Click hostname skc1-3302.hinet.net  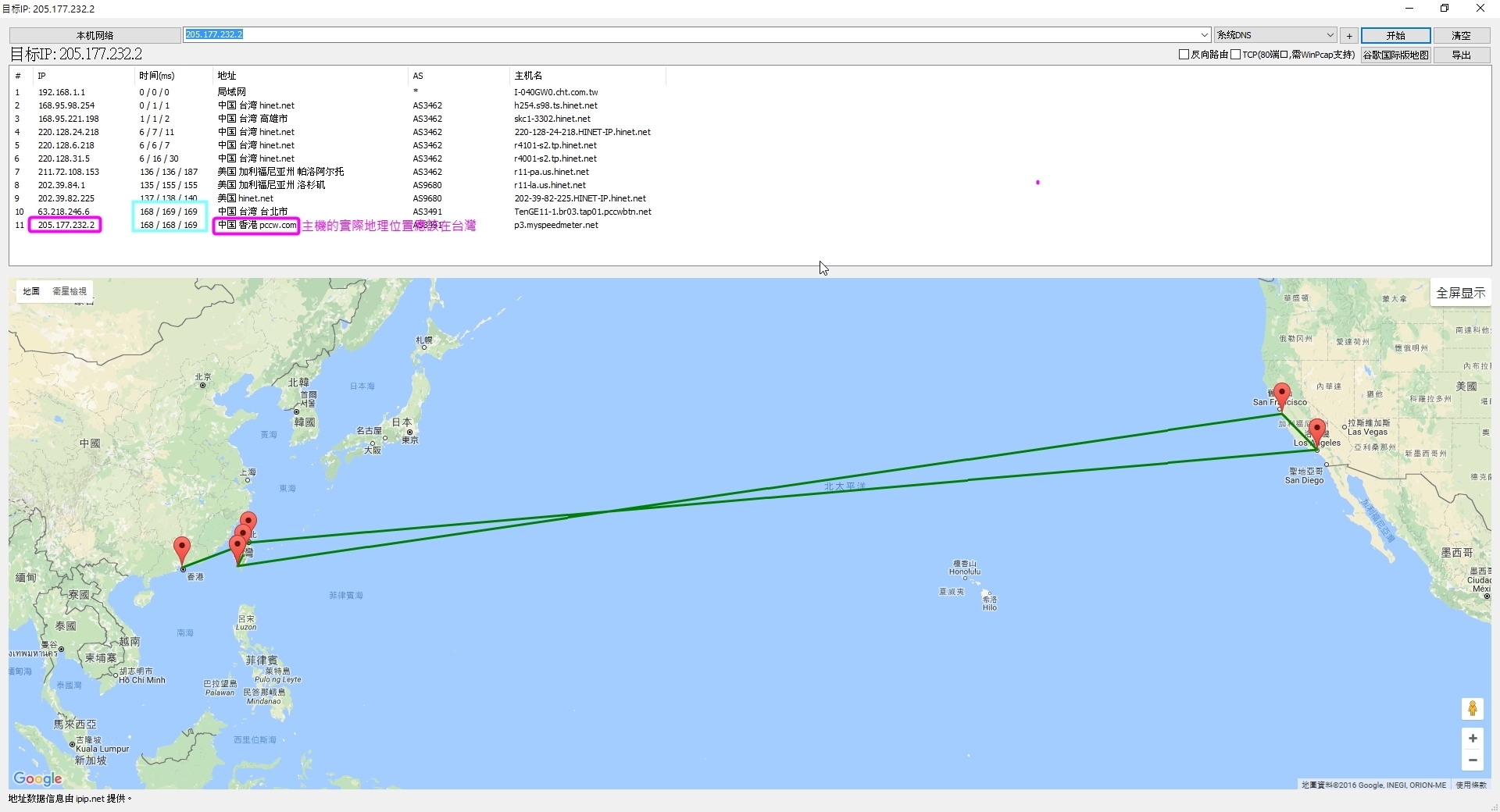(552, 119)
